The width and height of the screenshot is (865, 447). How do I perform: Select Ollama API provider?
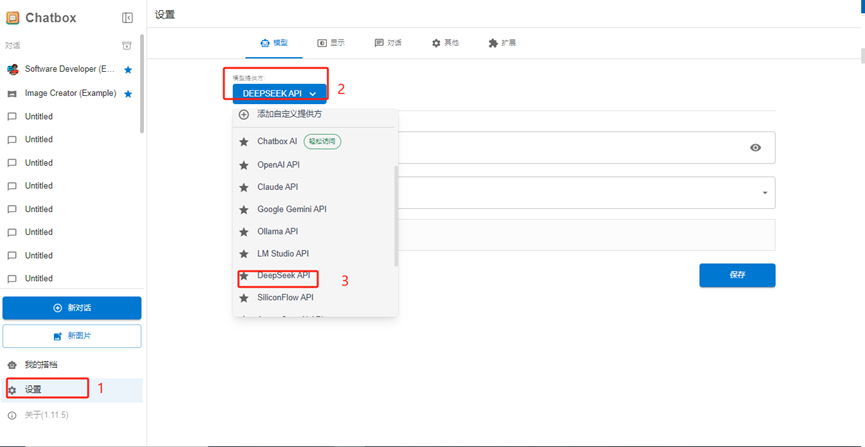pyautogui.click(x=315, y=231)
